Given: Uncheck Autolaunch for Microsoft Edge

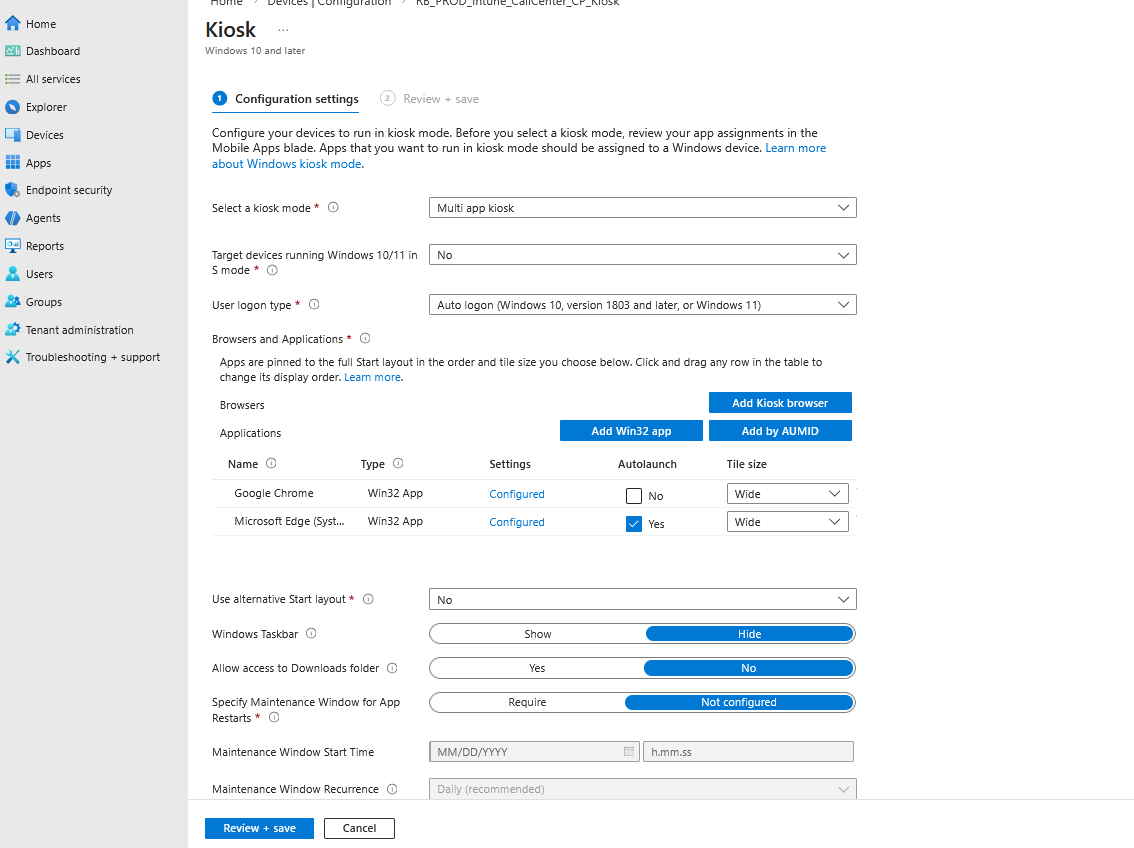Looking at the screenshot, I should (634, 524).
